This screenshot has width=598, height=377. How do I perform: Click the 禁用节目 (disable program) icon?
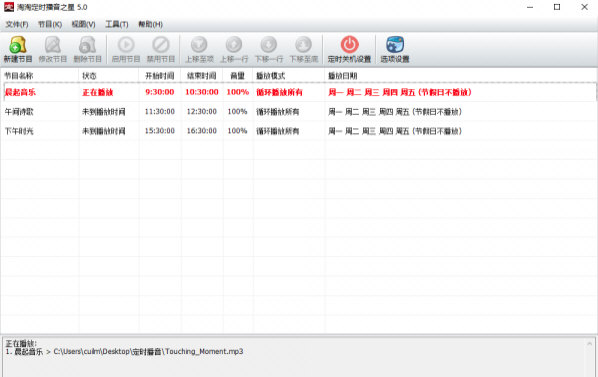[161, 45]
